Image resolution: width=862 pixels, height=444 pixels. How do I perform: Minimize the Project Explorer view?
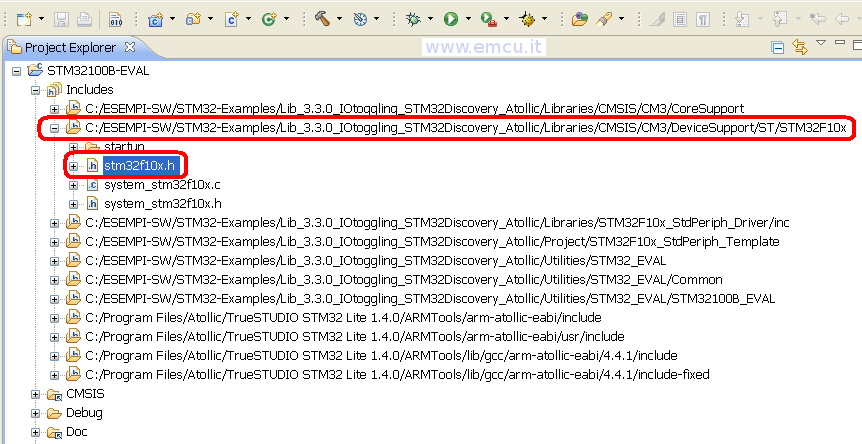point(839,42)
